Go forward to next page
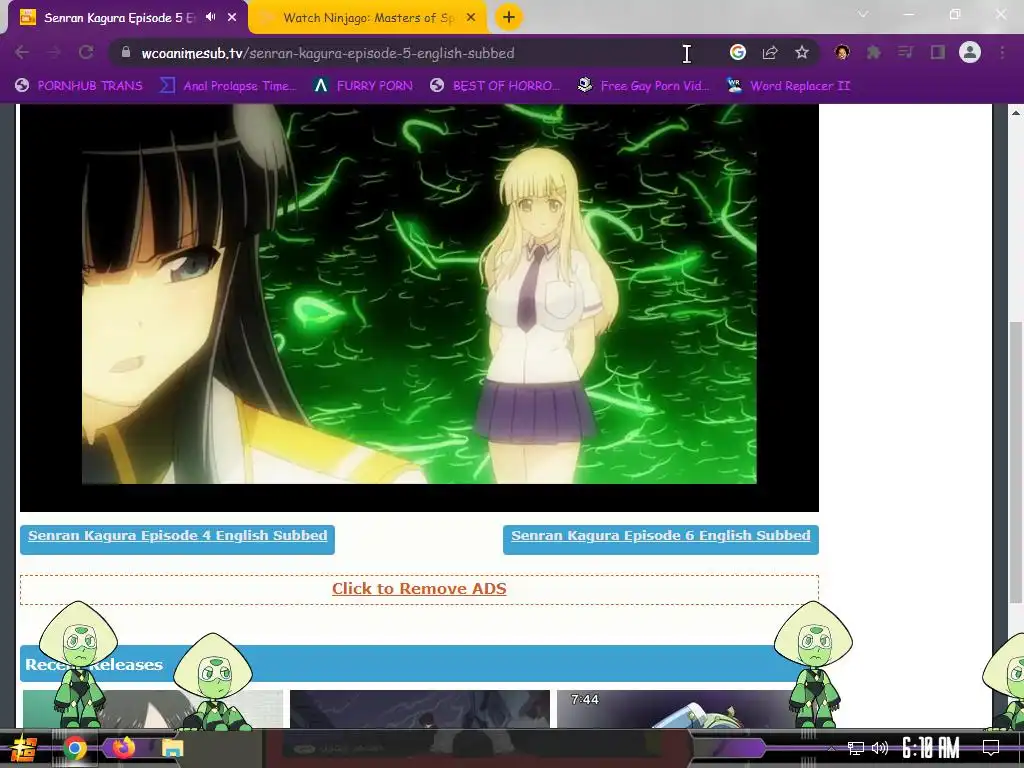The image size is (1024, 768). point(54,52)
